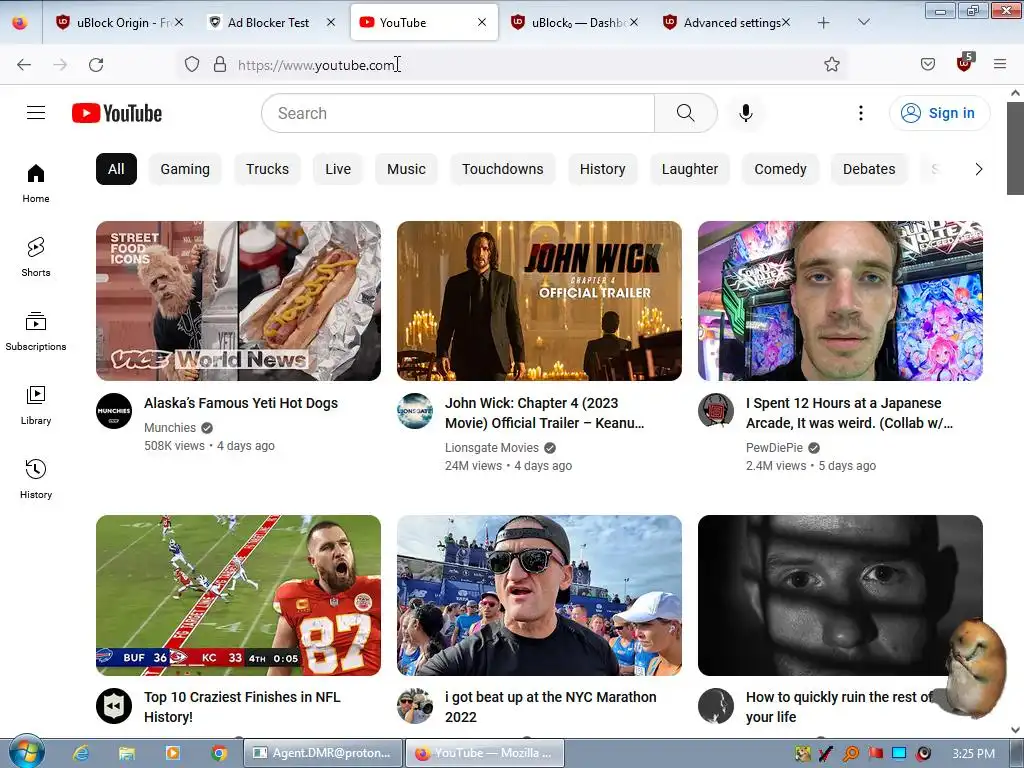Select the Live category chip

coord(338,169)
